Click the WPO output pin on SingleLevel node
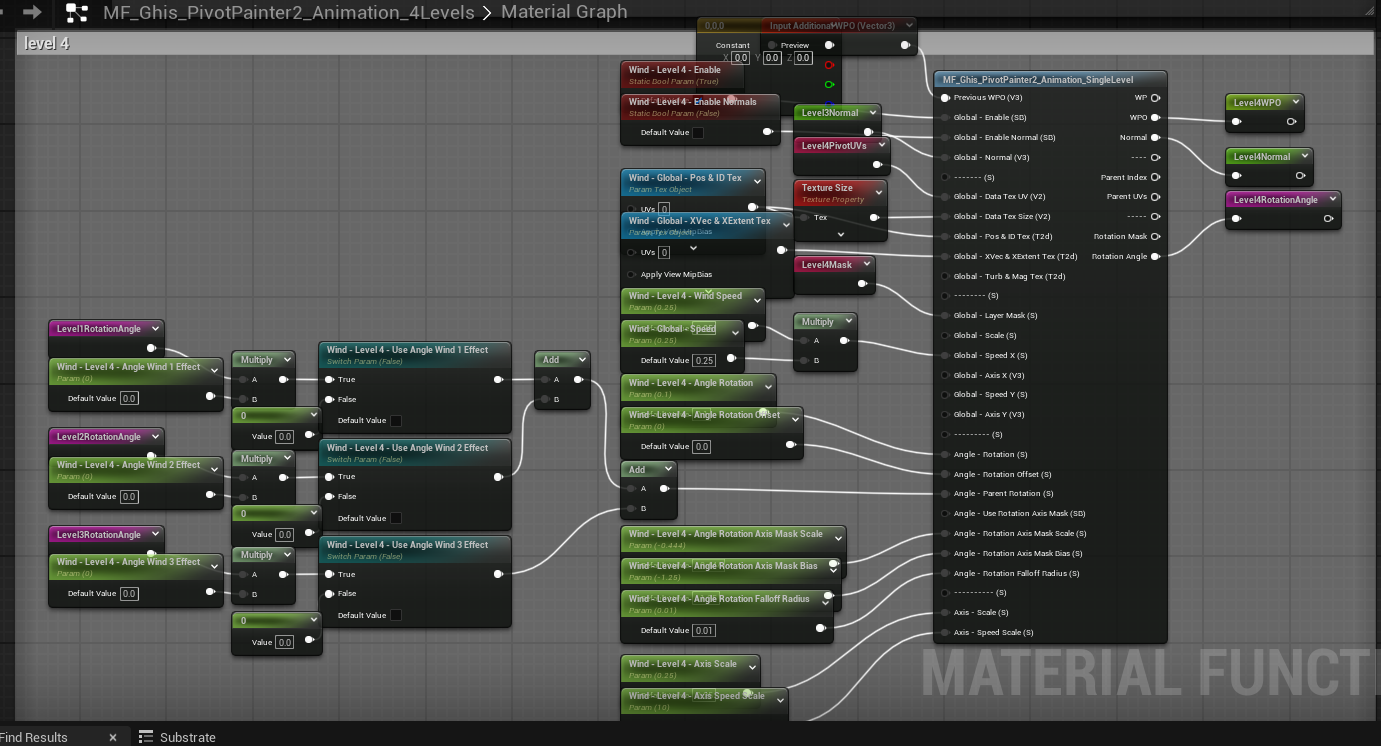The height and width of the screenshot is (746, 1381). tap(1155, 118)
